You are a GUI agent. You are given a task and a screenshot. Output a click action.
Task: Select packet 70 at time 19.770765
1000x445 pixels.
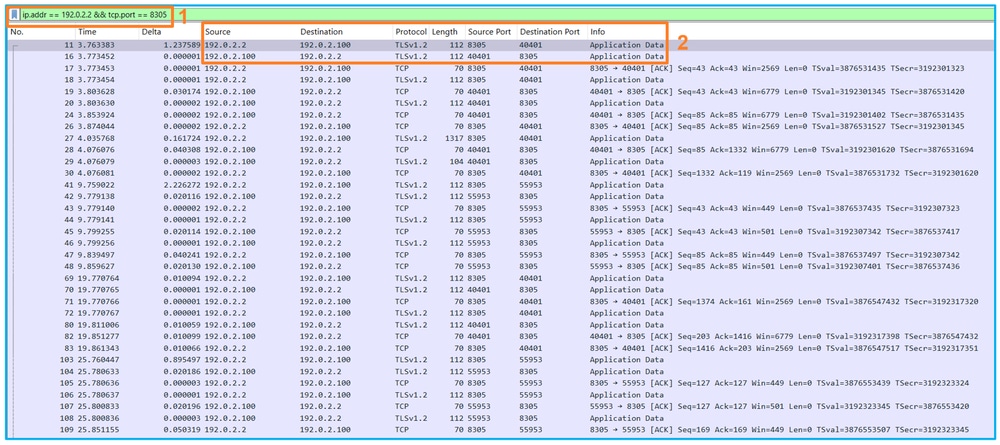tap(501, 290)
